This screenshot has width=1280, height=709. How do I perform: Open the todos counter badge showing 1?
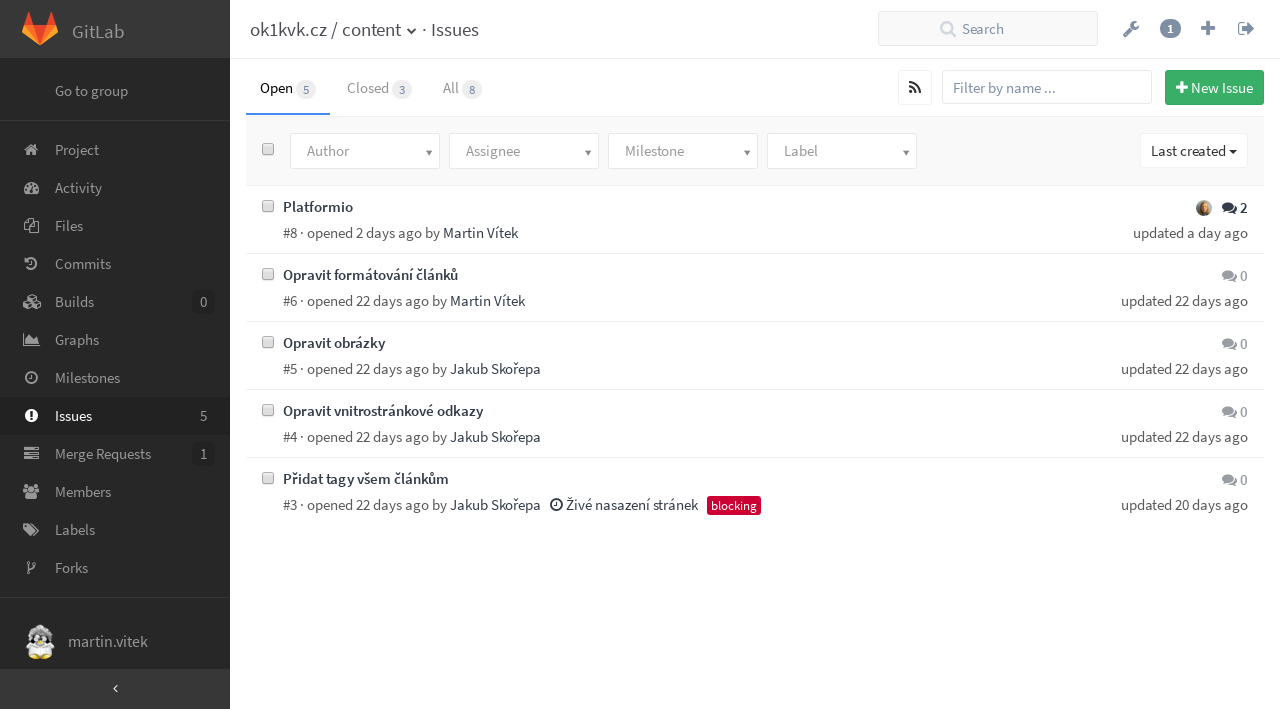tap(1170, 29)
